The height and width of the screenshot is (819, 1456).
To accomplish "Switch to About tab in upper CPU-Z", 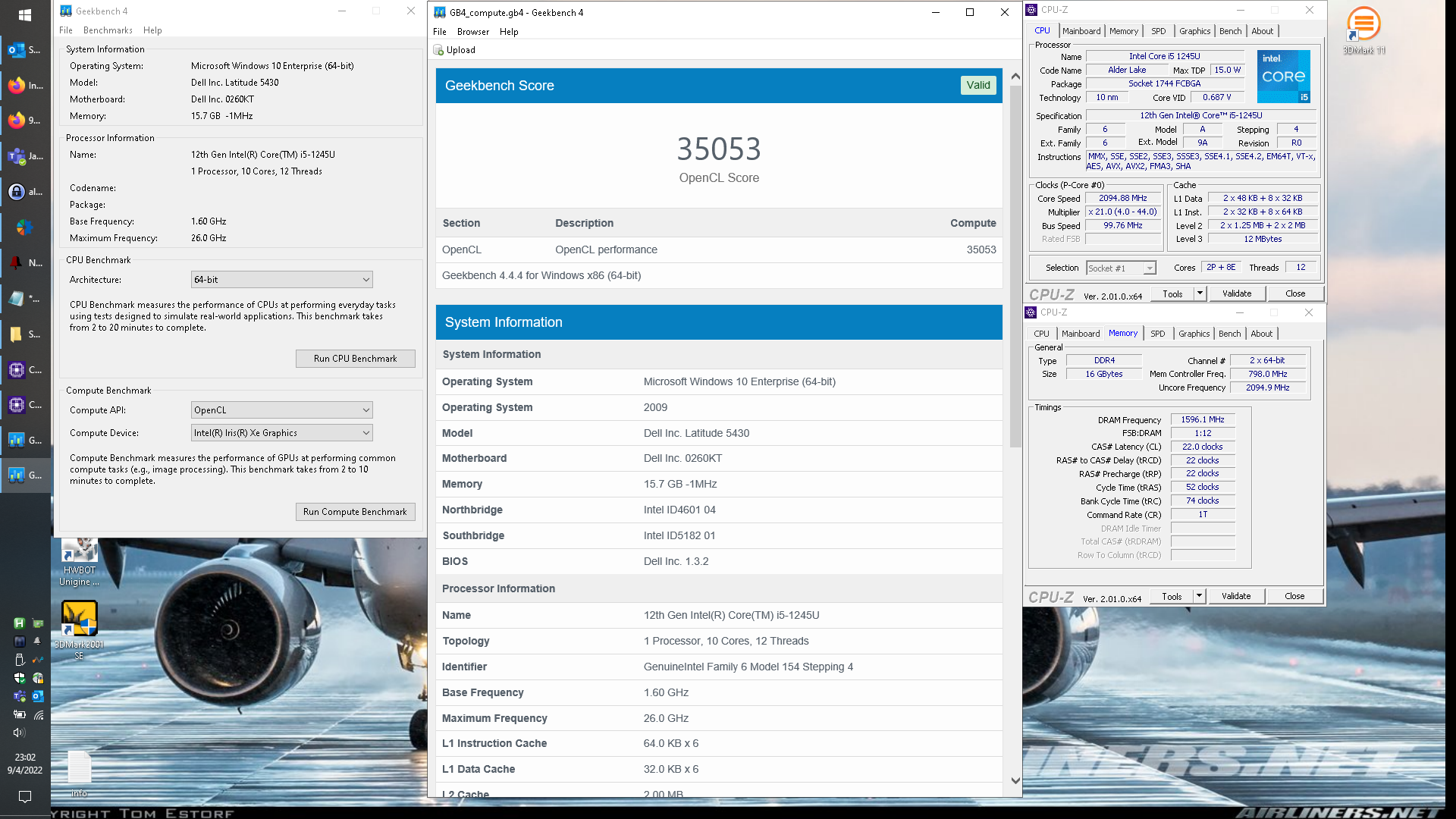I will click(x=1263, y=31).
